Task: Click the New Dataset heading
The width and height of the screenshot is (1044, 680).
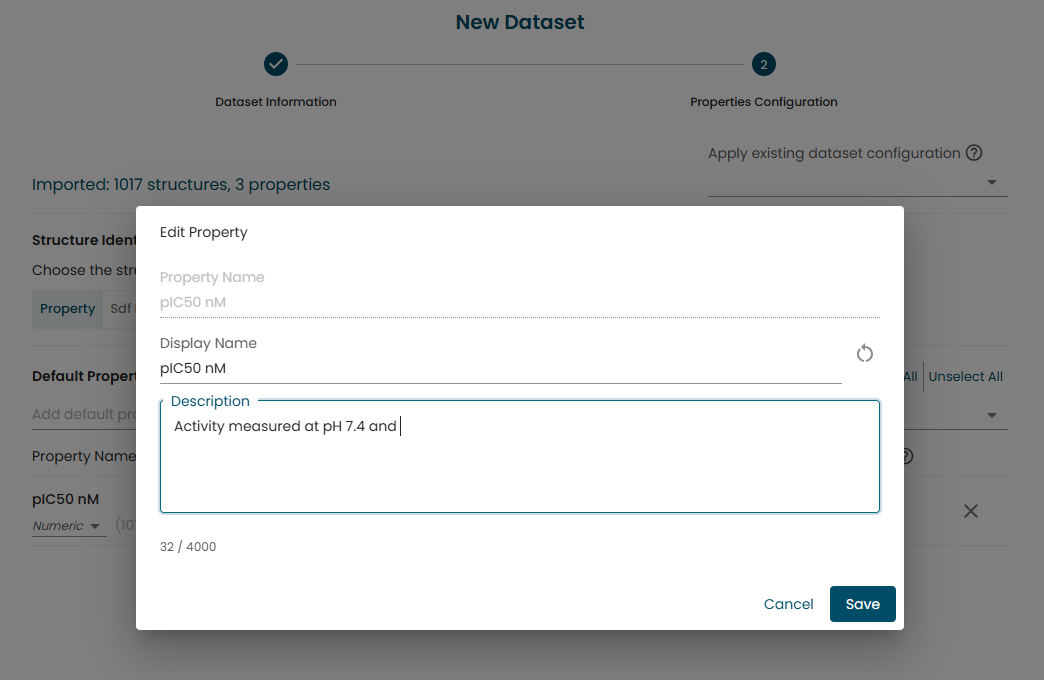Action: coord(520,22)
